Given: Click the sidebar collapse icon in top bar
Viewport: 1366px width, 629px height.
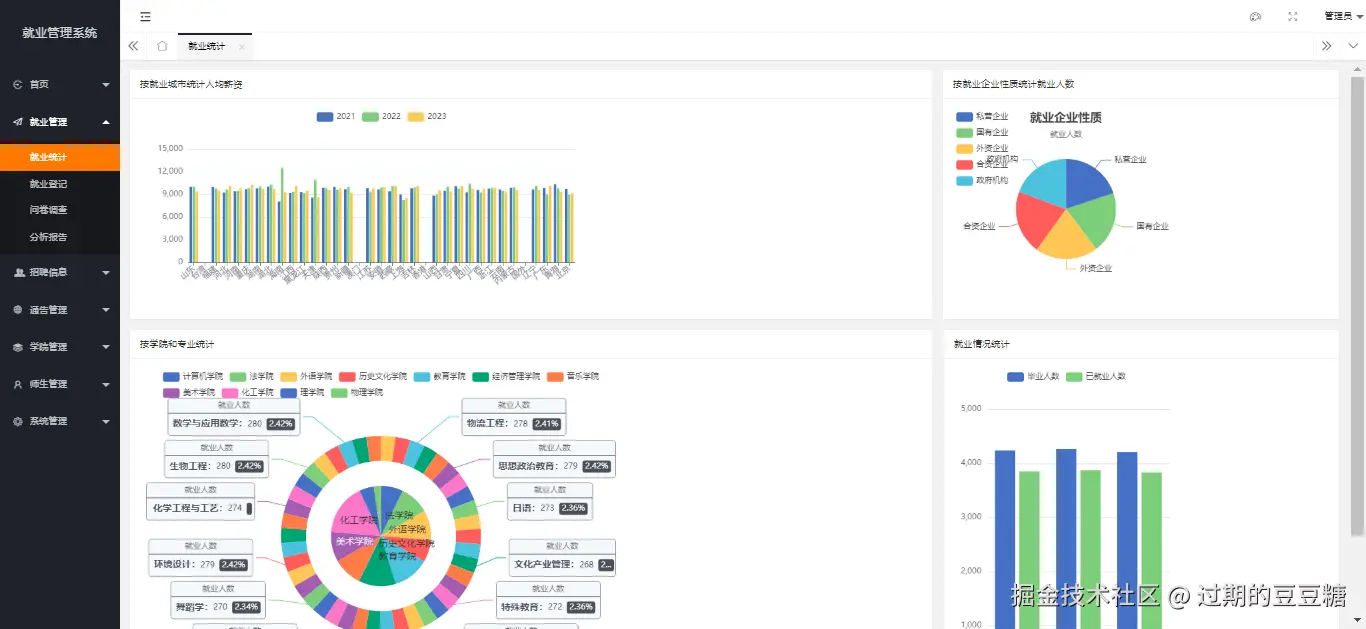Looking at the screenshot, I should tap(145, 16).
